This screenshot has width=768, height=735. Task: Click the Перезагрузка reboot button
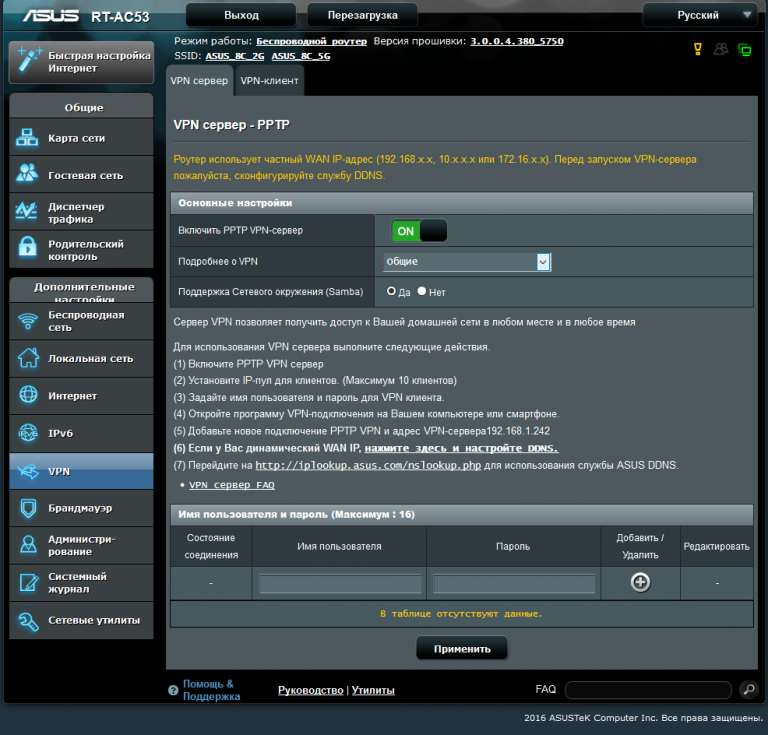[361, 15]
